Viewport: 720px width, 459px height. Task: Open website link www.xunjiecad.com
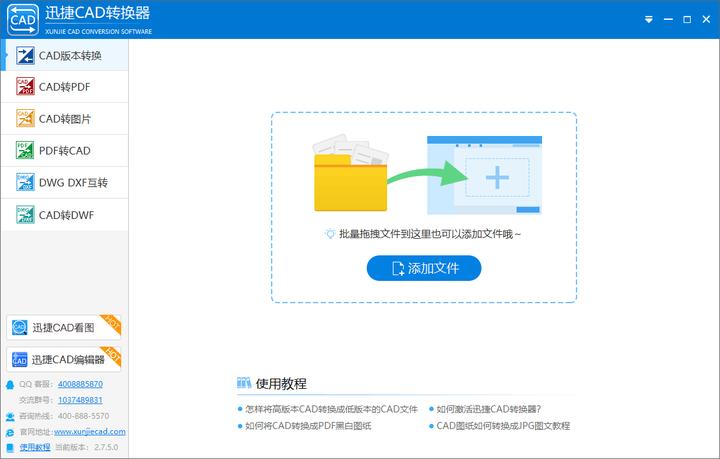point(90,431)
